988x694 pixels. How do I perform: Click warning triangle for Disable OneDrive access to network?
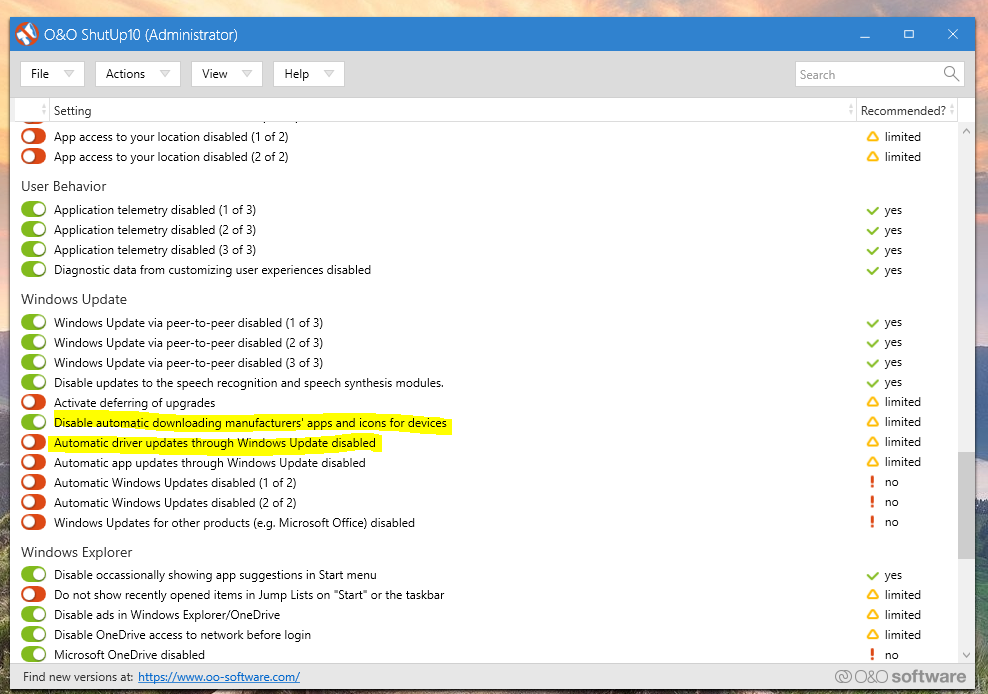click(873, 635)
